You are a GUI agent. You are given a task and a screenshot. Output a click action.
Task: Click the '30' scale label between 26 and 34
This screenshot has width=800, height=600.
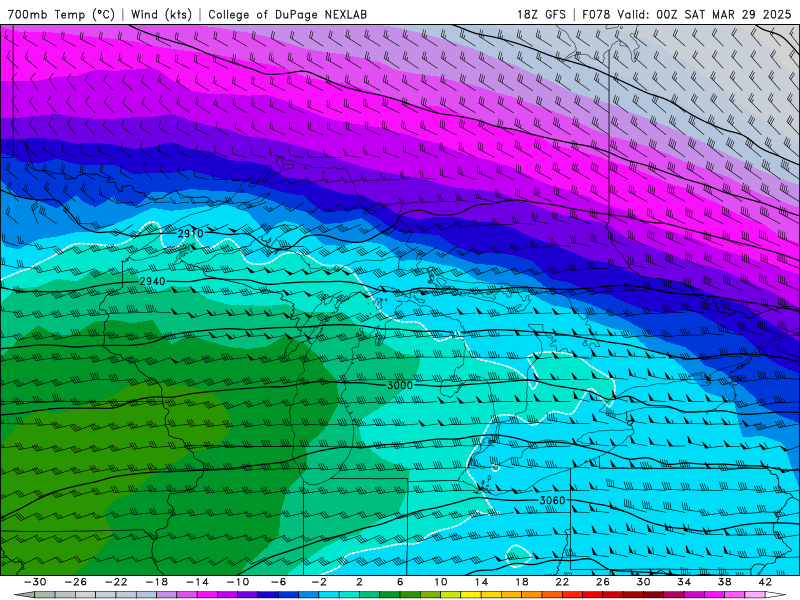[643, 582]
